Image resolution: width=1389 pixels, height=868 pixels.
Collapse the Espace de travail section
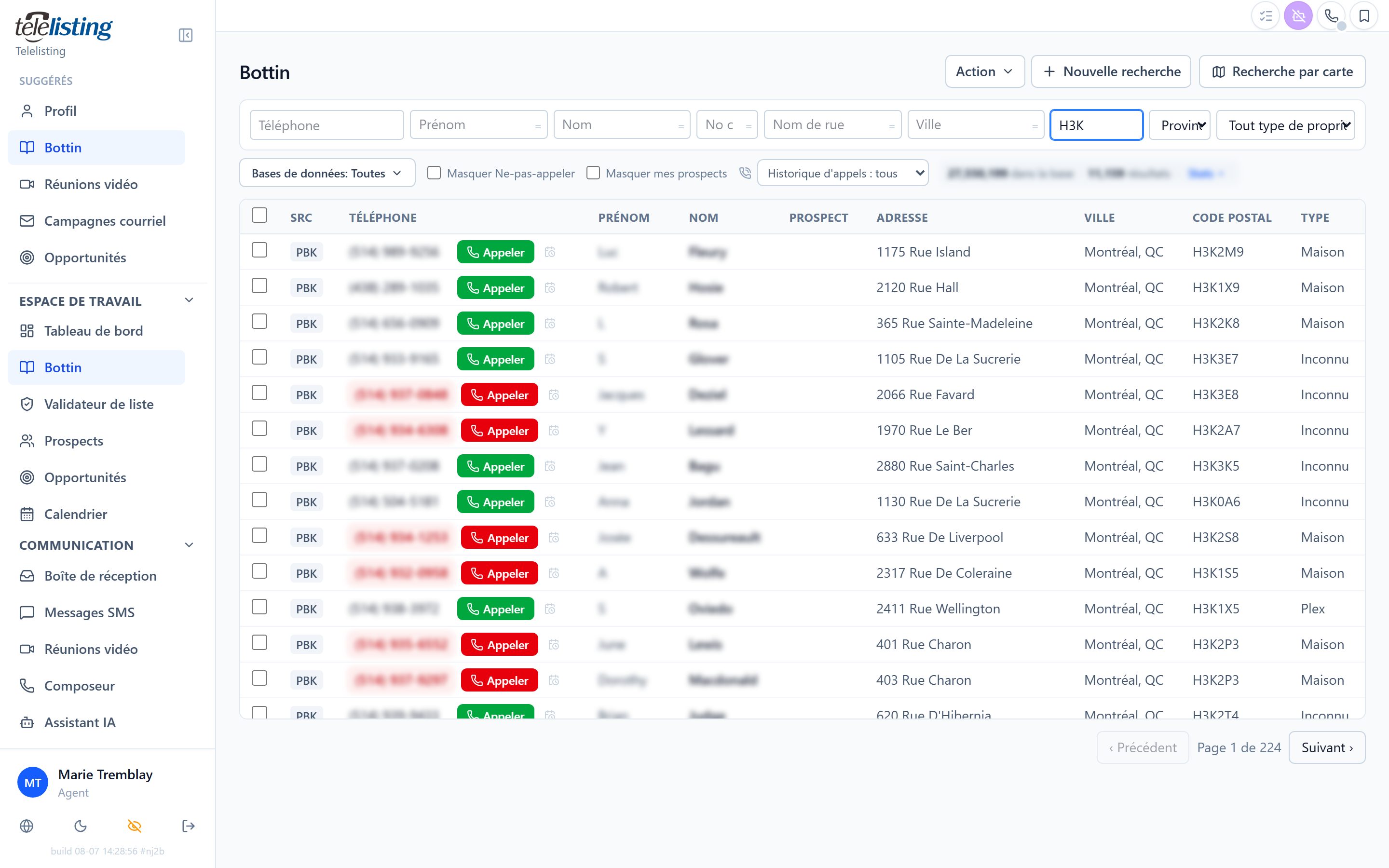click(189, 301)
